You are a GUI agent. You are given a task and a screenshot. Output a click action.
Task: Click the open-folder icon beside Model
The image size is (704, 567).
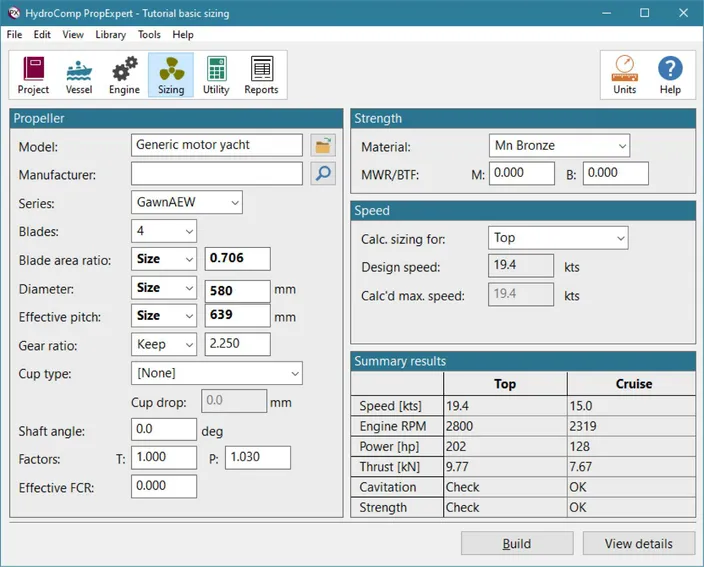click(x=323, y=145)
